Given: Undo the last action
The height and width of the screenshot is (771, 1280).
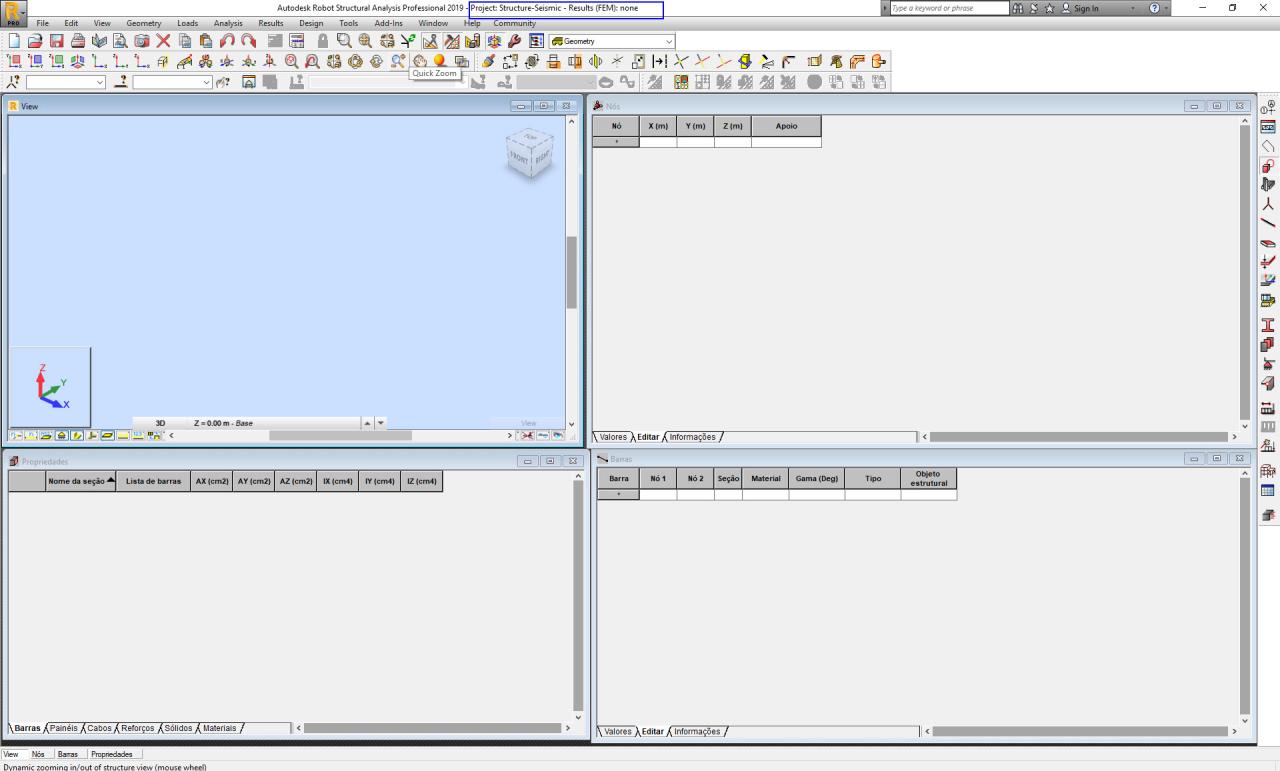Looking at the screenshot, I should pos(227,42).
